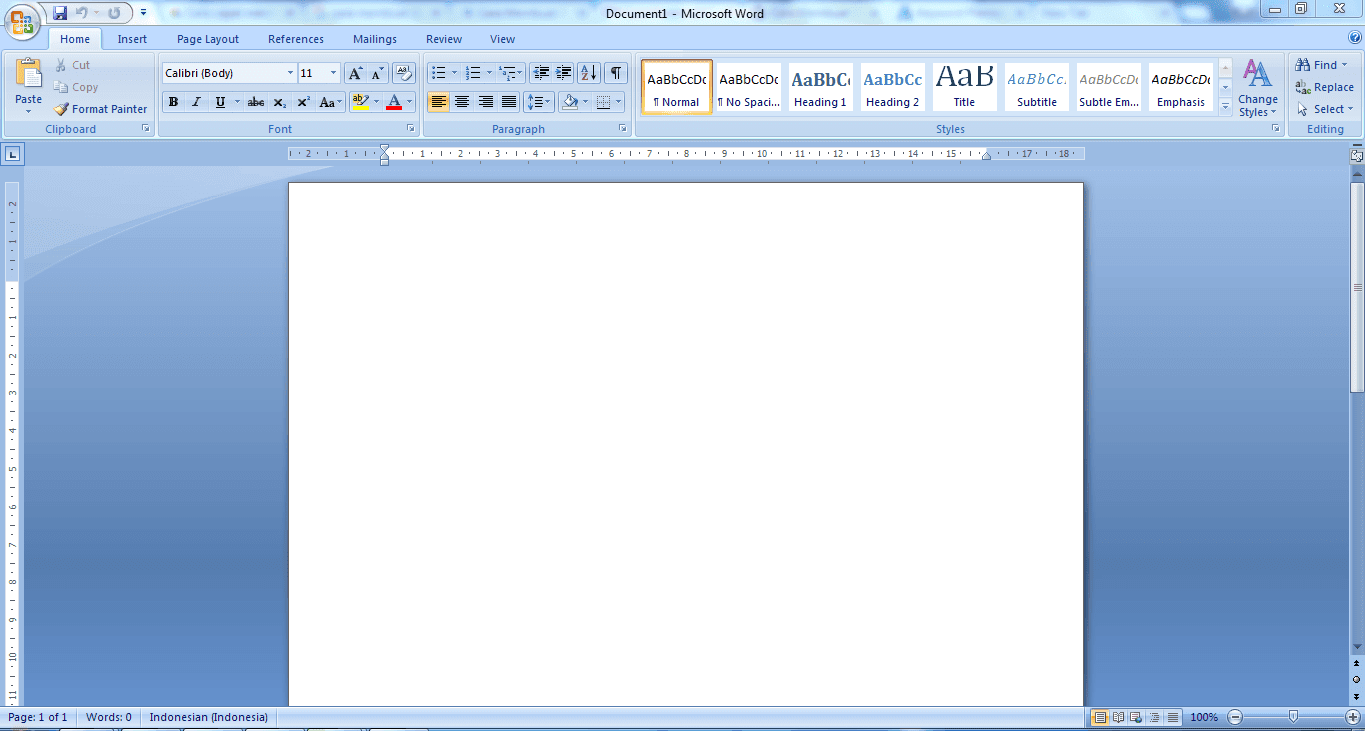Image resolution: width=1365 pixels, height=731 pixels.
Task: Click the Change Styles button
Action: 1257,87
